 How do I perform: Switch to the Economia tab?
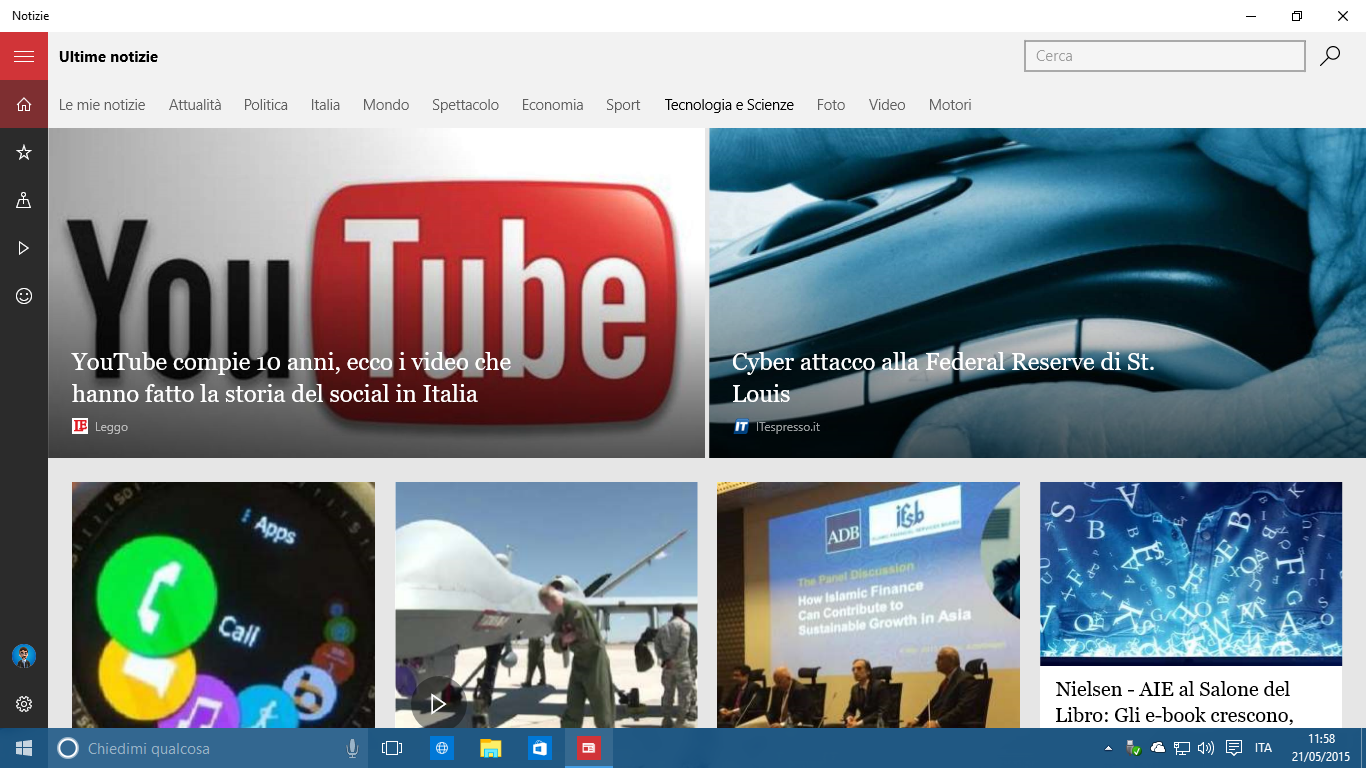pyautogui.click(x=552, y=105)
